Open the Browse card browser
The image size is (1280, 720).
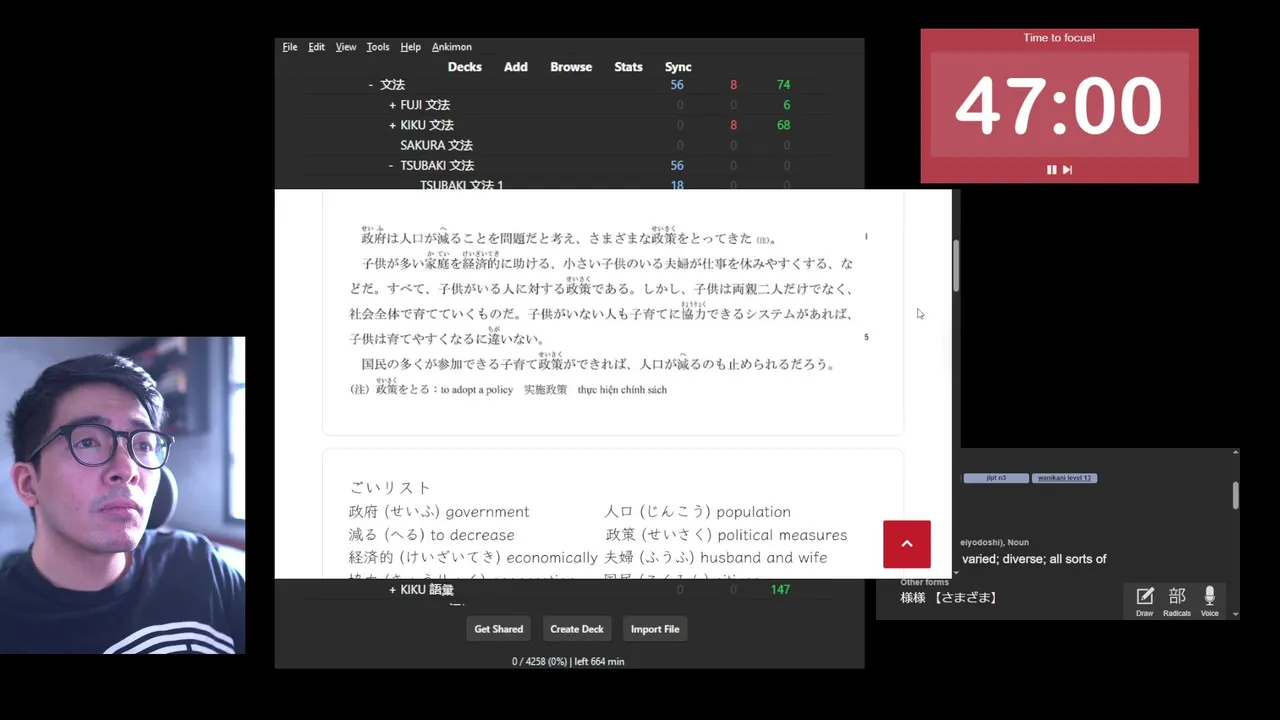point(571,67)
